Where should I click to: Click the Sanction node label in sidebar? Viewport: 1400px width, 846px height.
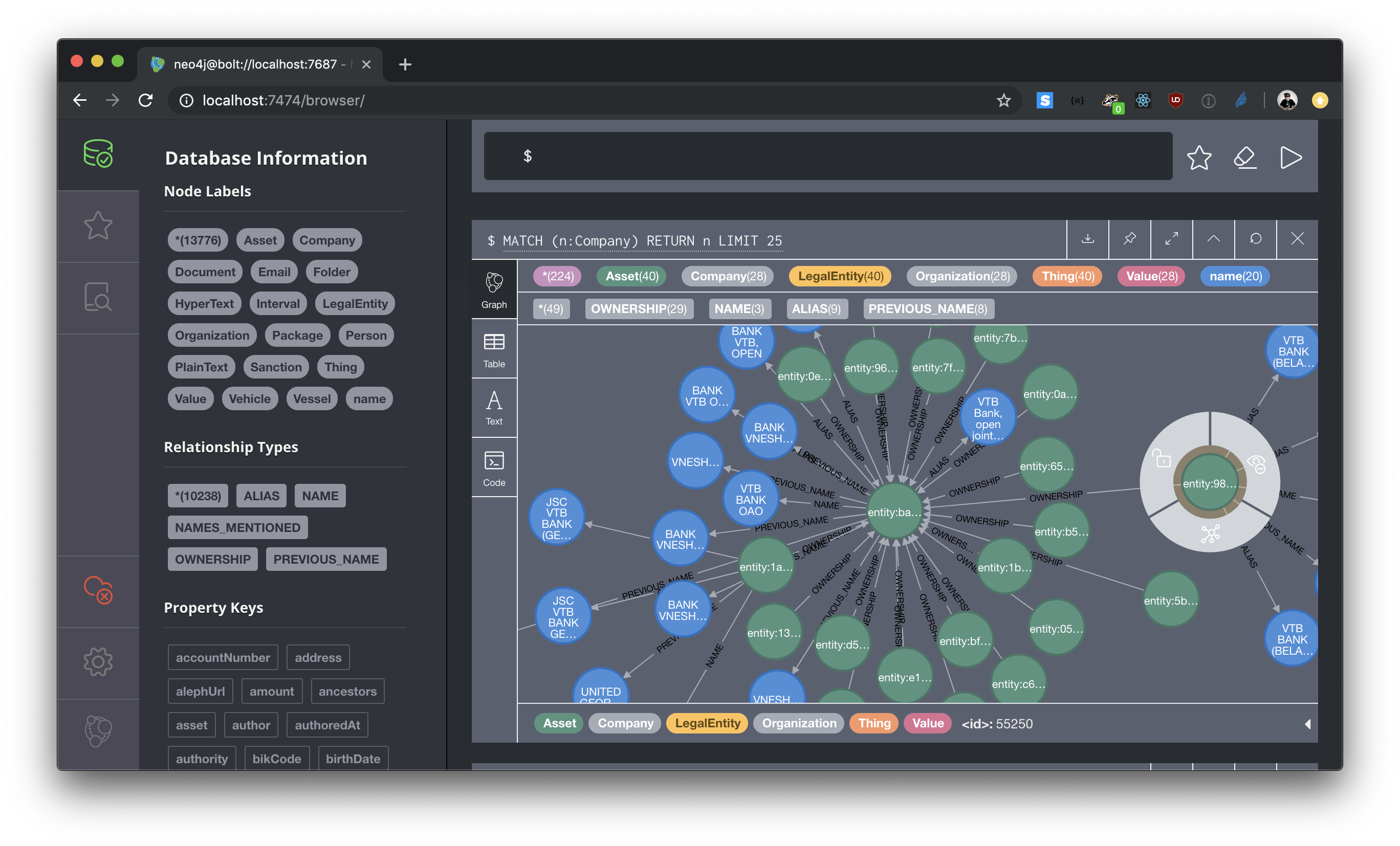click(276, 367)
